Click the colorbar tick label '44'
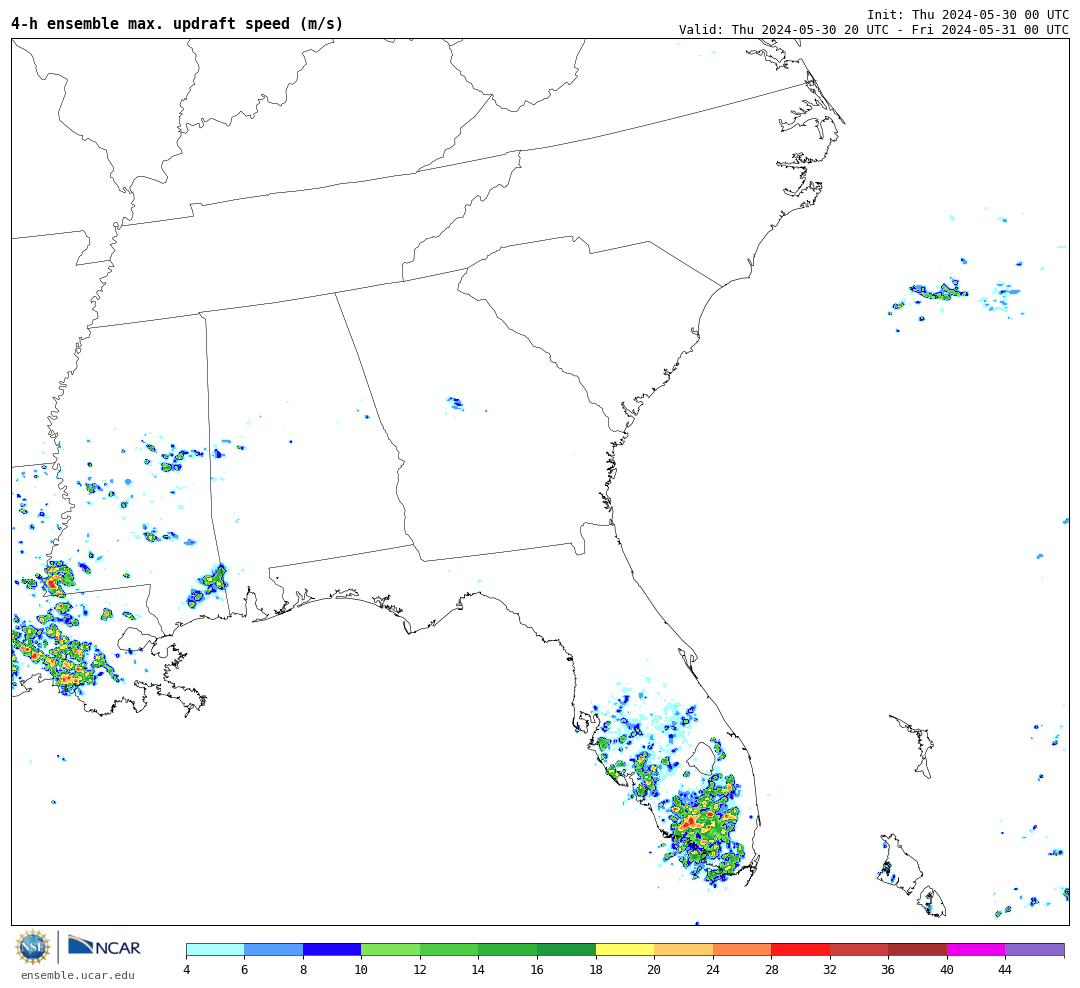 tap(1005, 969)
